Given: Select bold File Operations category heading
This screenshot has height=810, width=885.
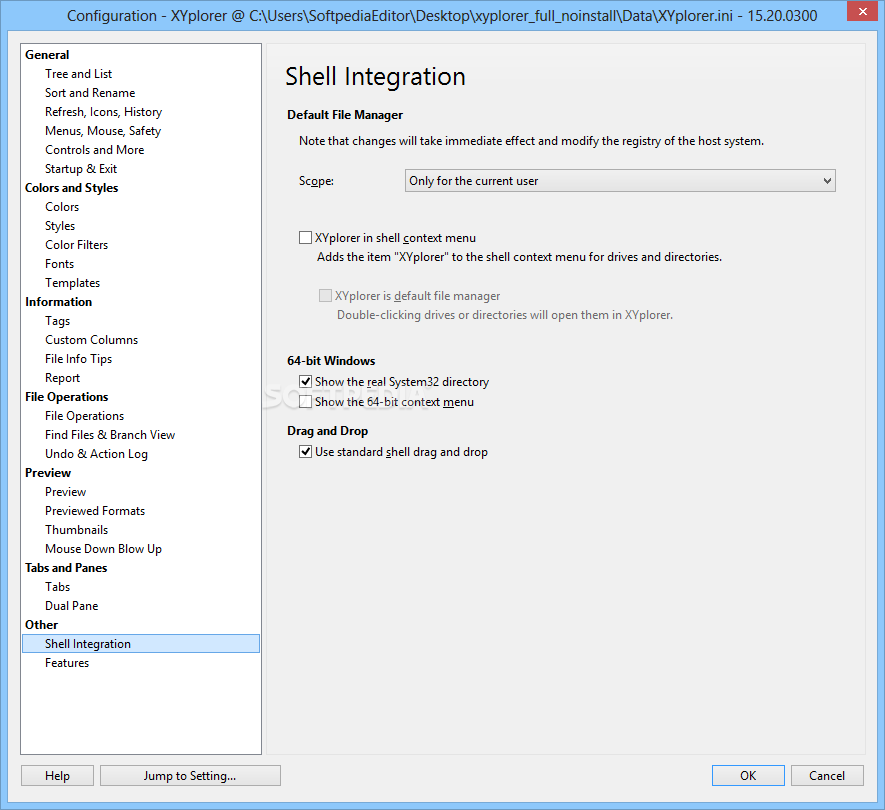Looking at the screenshot, I should point(67,397).
